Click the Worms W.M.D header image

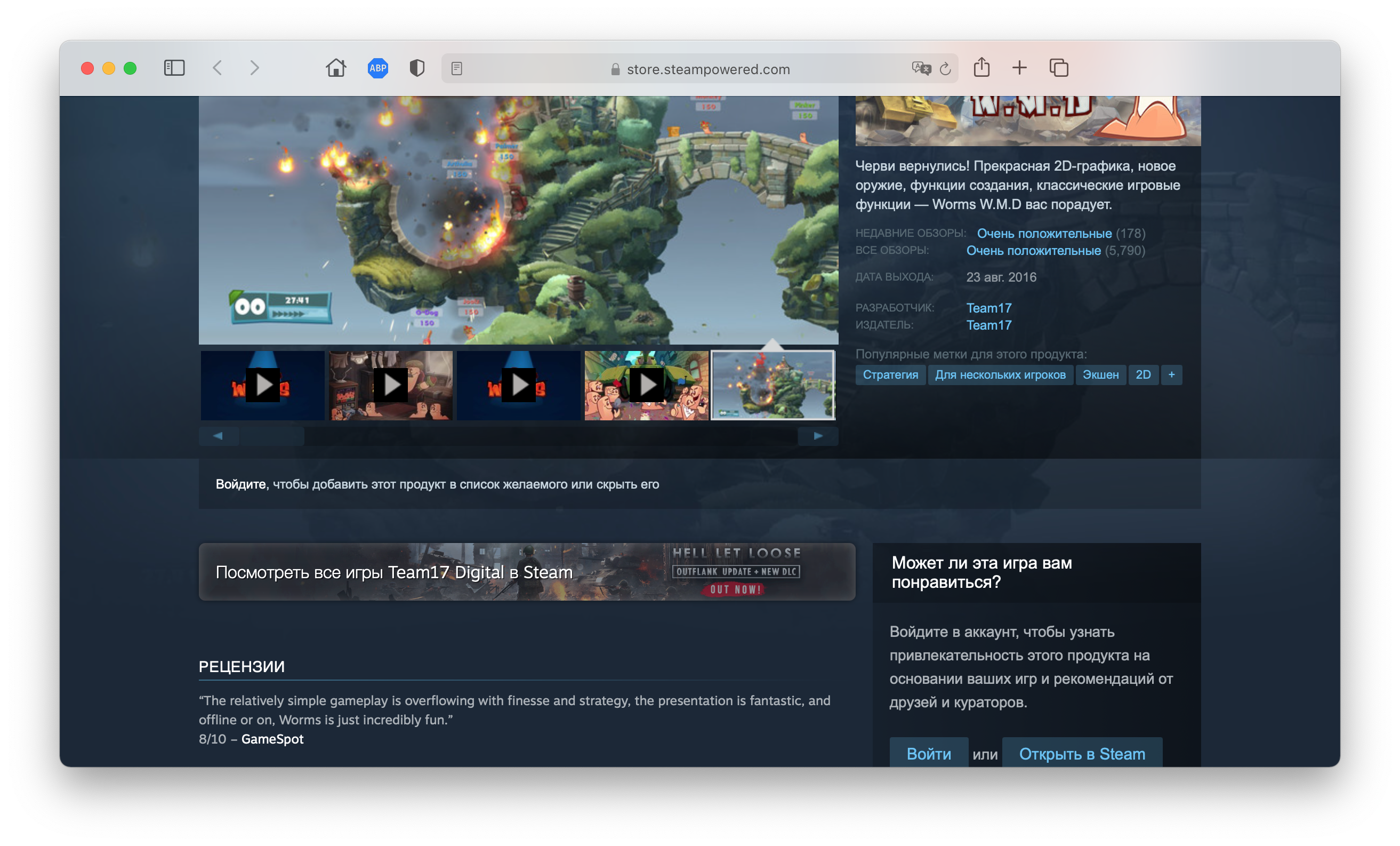click(1028, 121)
